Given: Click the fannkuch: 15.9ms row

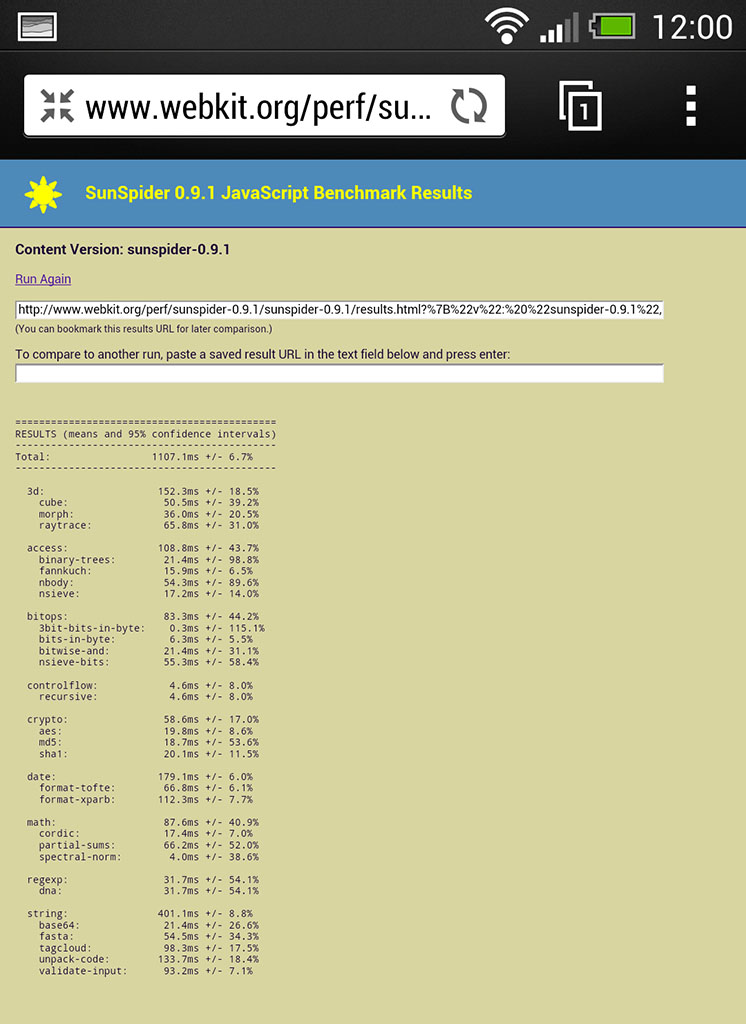Looking at the screenshot, I should click(145, 571).
